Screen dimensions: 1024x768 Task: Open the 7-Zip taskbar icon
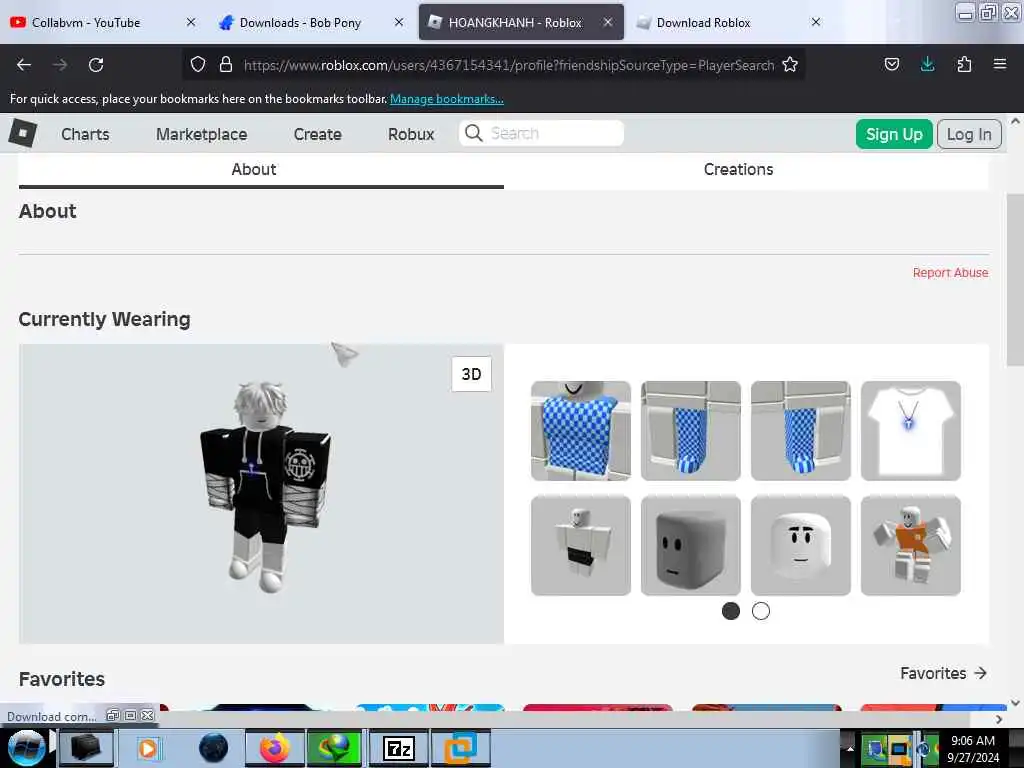399,748
